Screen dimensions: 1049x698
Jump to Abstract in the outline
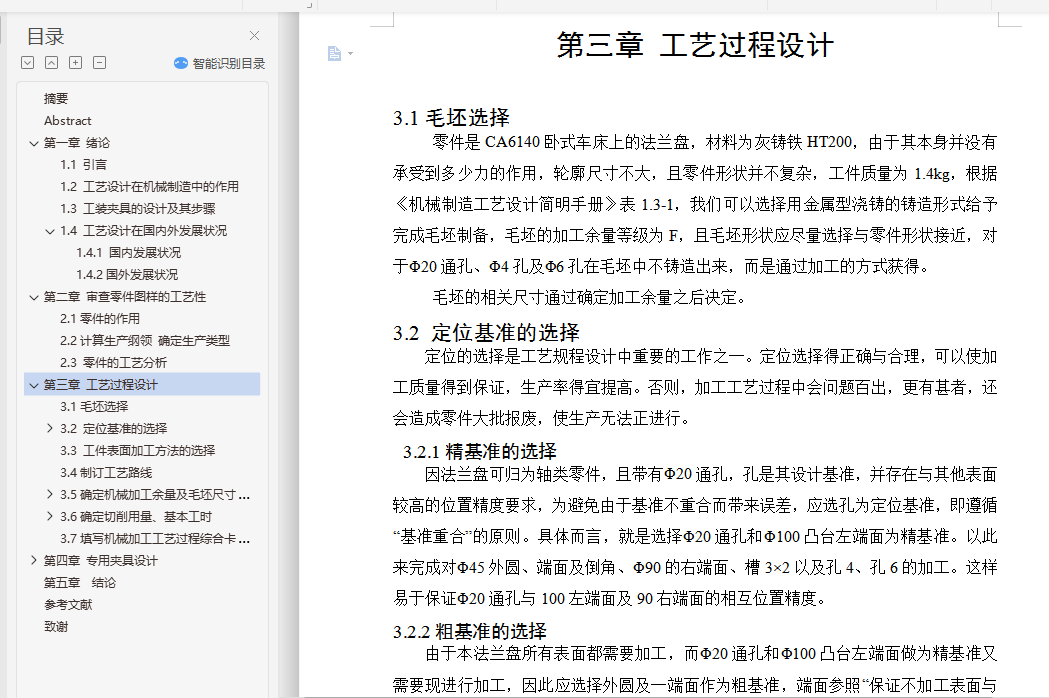pos(68,121)
